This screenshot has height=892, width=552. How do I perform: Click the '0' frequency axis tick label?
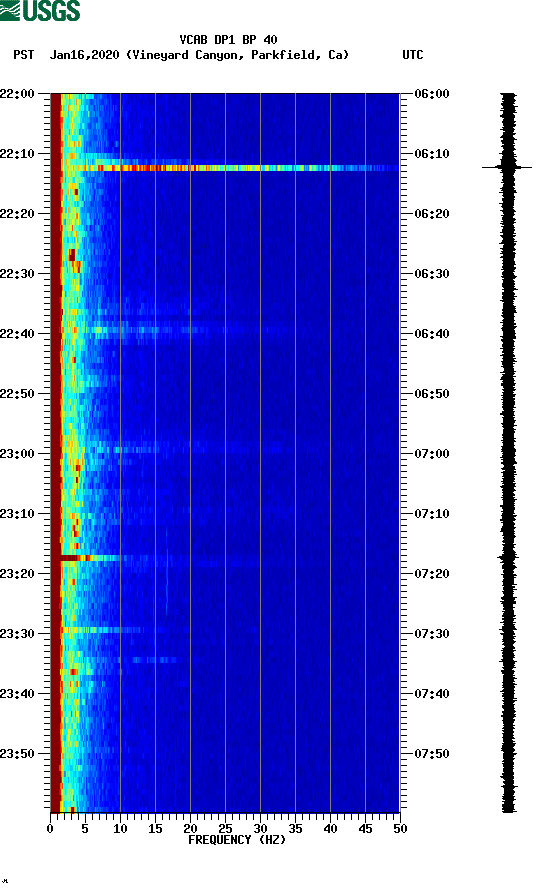pos(50,829)
